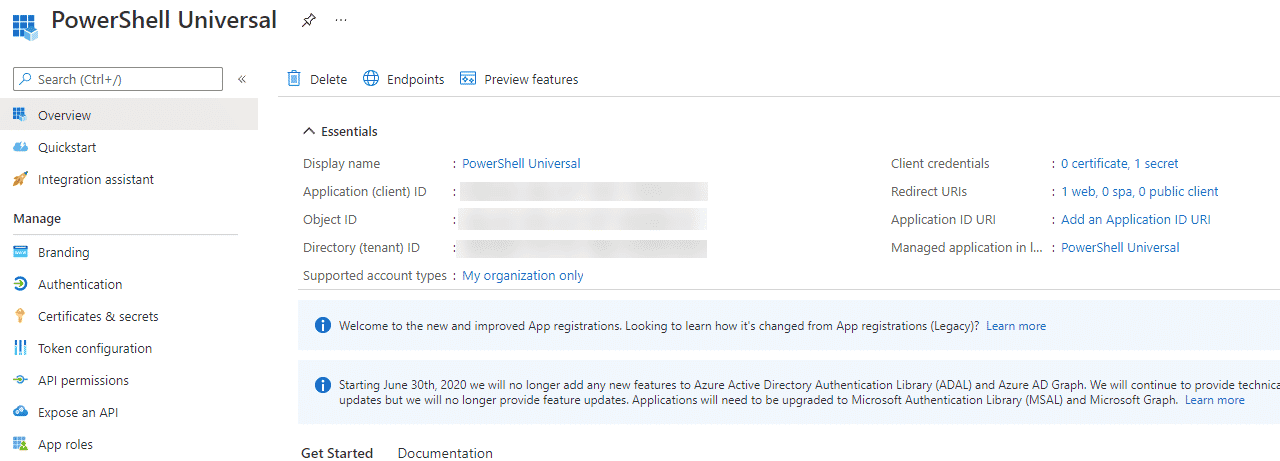Screen dimensions: 1280x461
Task: Click the Quickstart cloud icon
Action: pyautogui.click(x=19, y=147)
